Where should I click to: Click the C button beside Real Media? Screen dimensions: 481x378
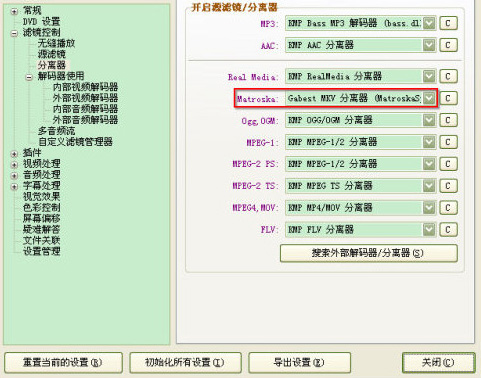pyautogui.click(x=448, y=76)
